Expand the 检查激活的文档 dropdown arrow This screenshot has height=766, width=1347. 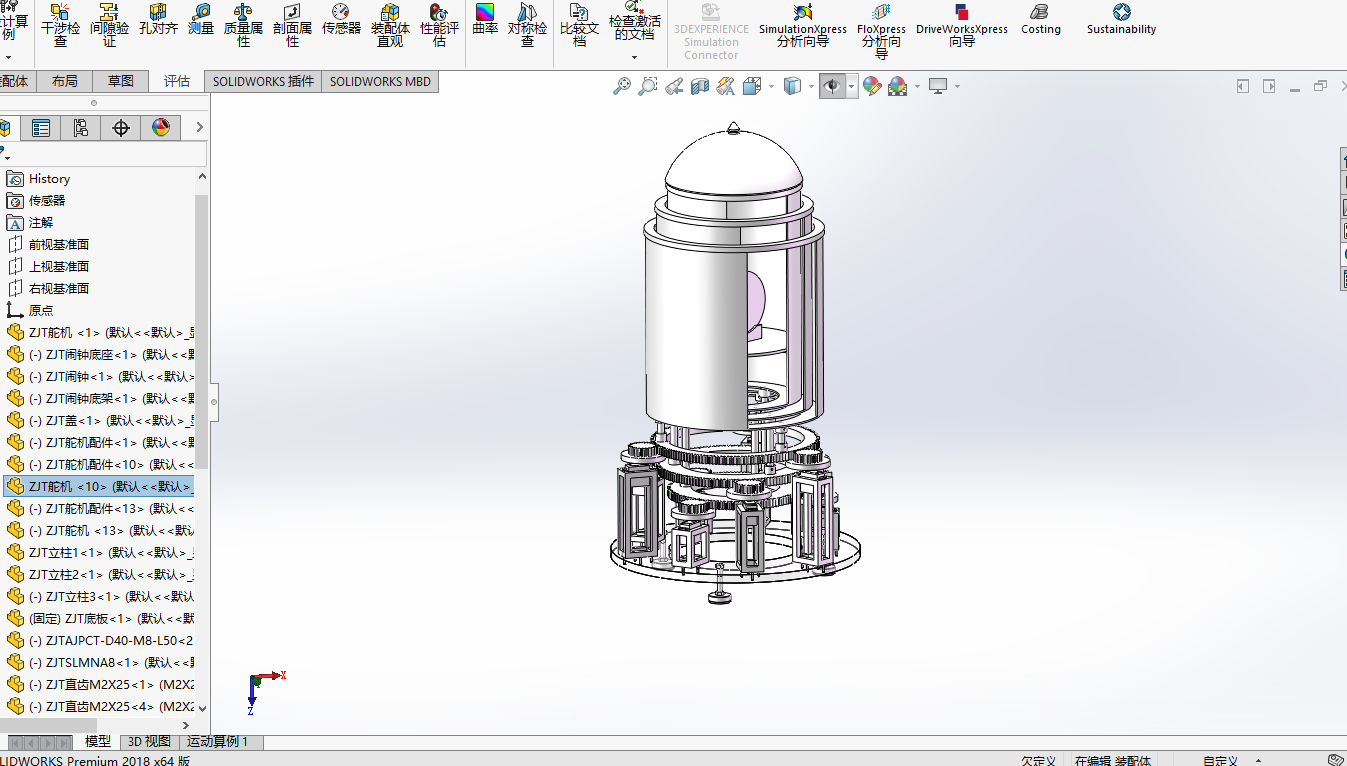[634, 57]
